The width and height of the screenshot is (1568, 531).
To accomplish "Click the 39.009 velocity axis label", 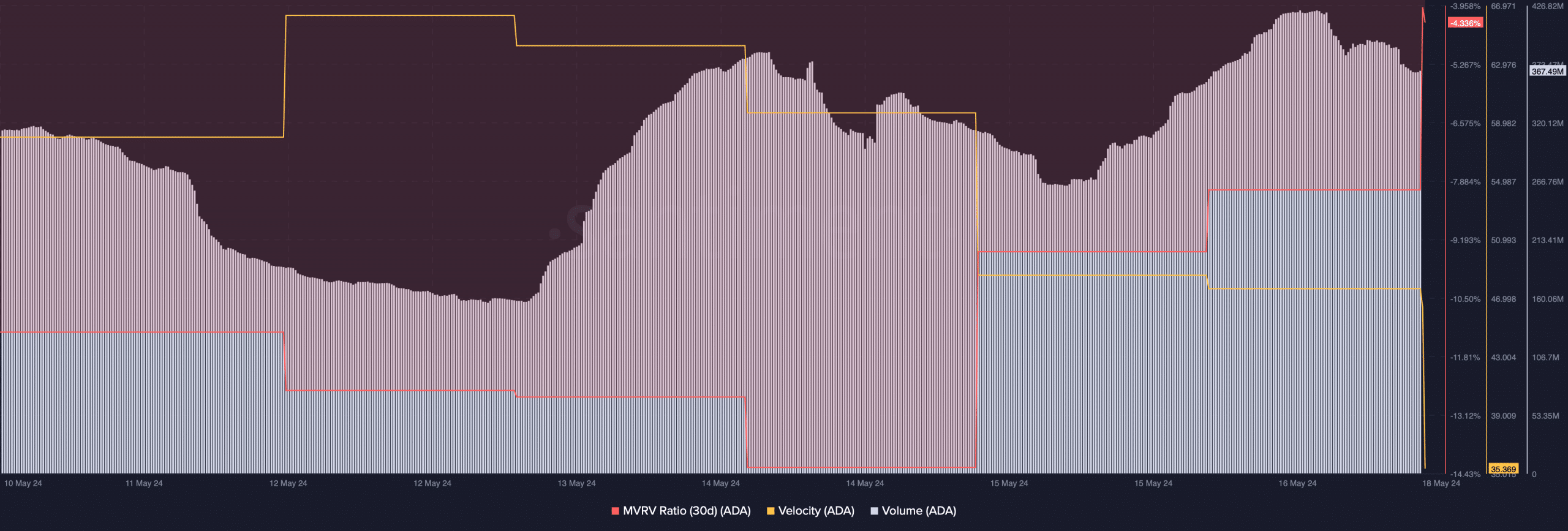I will 1504,416.
